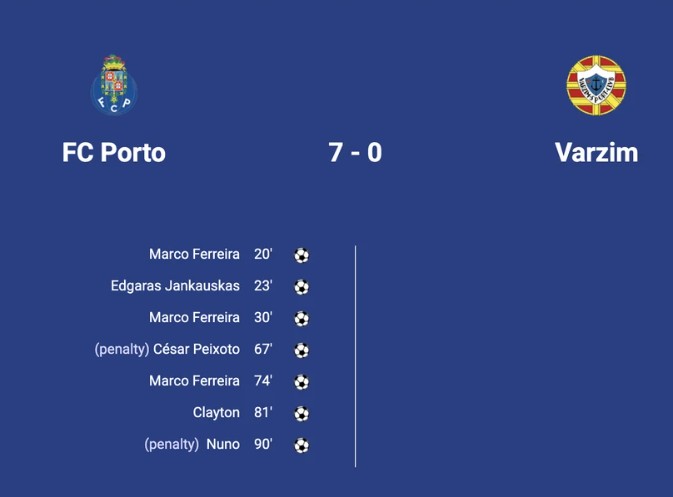
Task: Click the goal ball icon at 81'
Action: (x=301, y=413)
